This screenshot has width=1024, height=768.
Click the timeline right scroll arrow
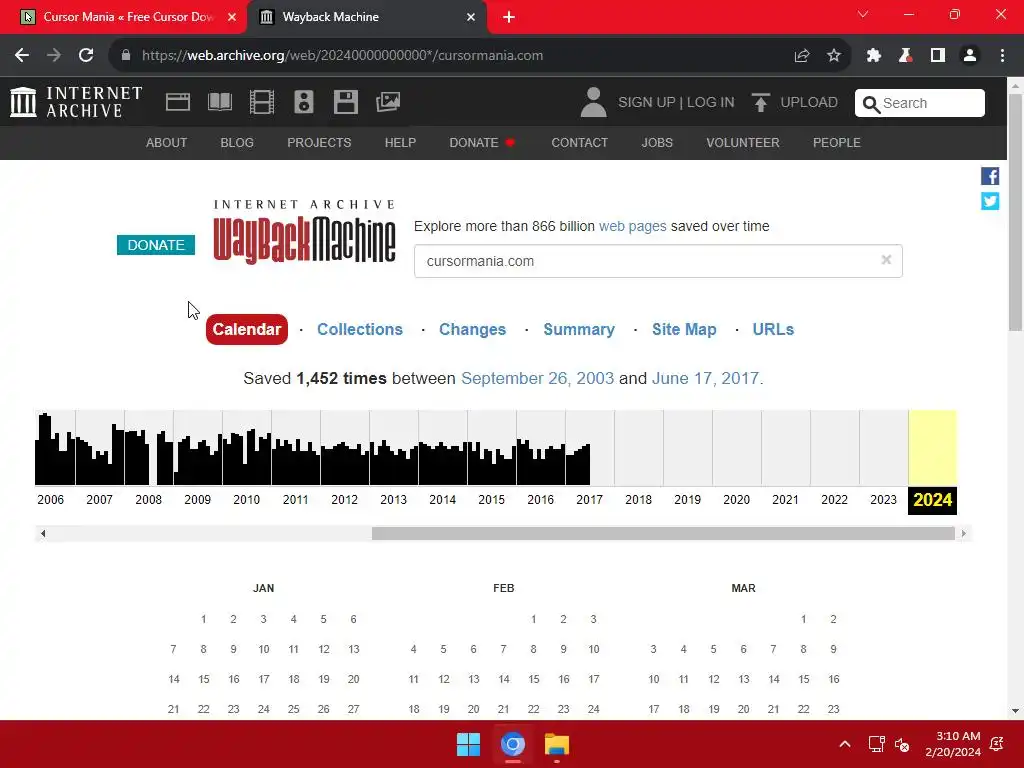(963, 534)
